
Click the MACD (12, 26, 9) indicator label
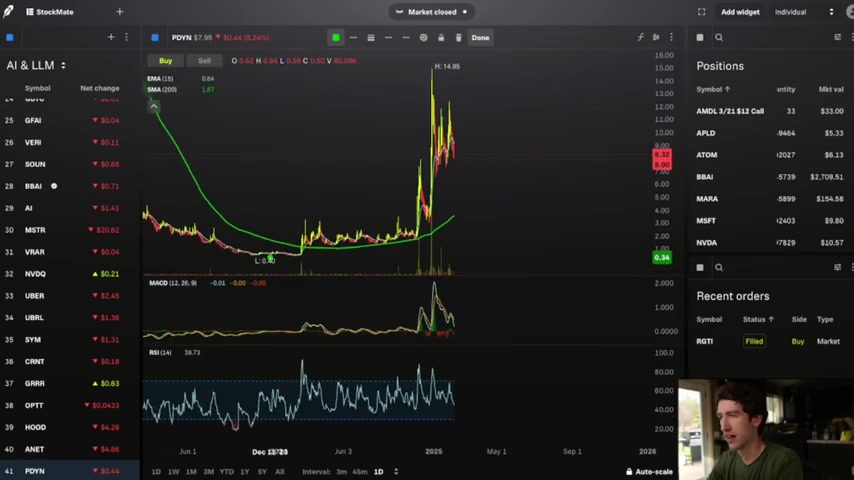pyautogui.click(x=173, y=283)
